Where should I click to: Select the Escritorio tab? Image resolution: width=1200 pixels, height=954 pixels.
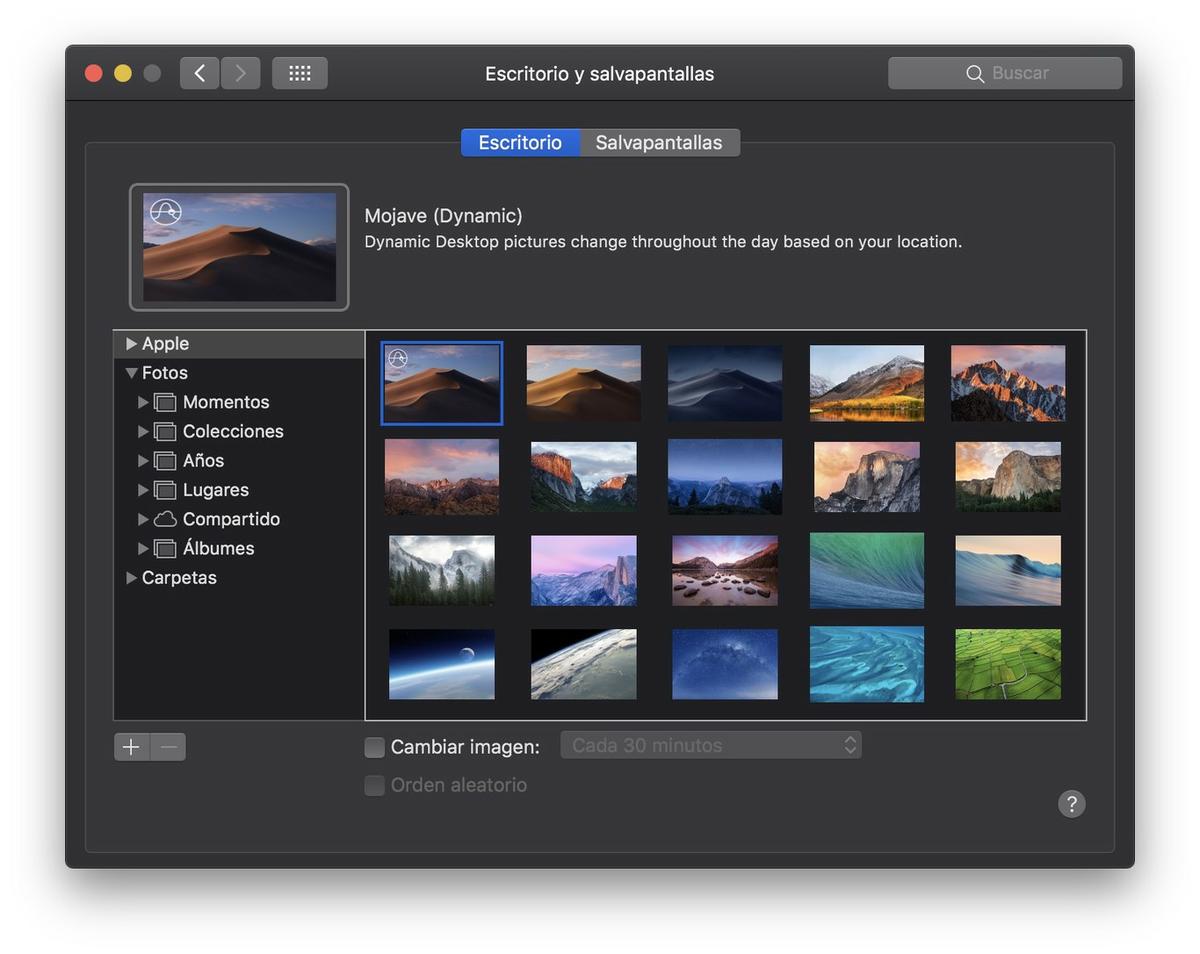click(520, 143)
